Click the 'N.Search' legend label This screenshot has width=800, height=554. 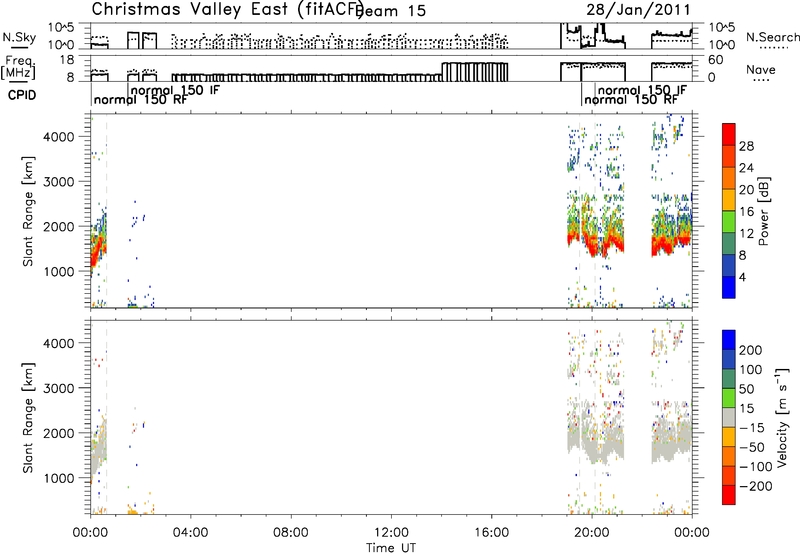(x=773, y=37)
